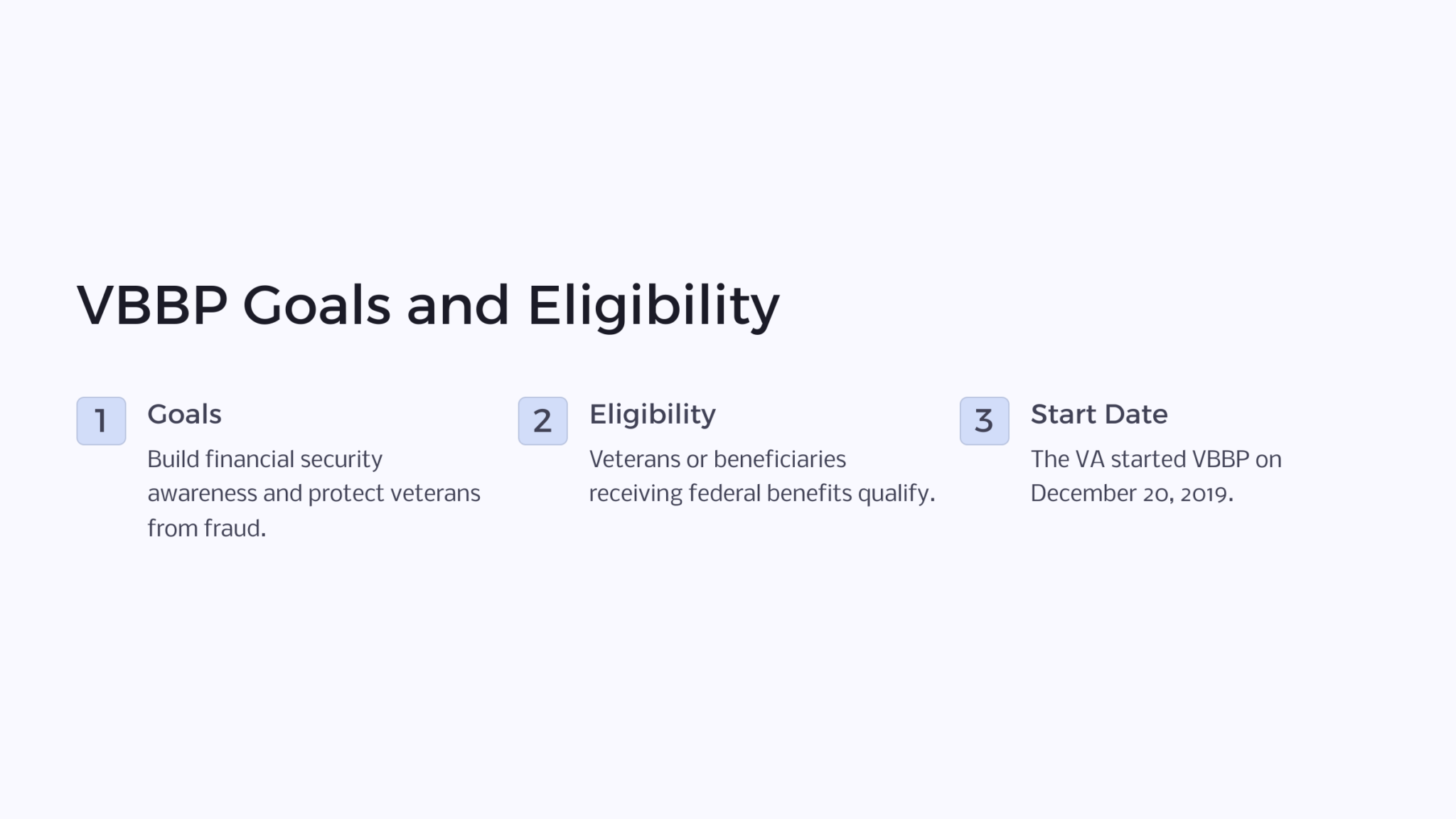The width and height of the screenshot is (1456, 819).
Task: Click the number 1 badge
Action: (101, 421)
